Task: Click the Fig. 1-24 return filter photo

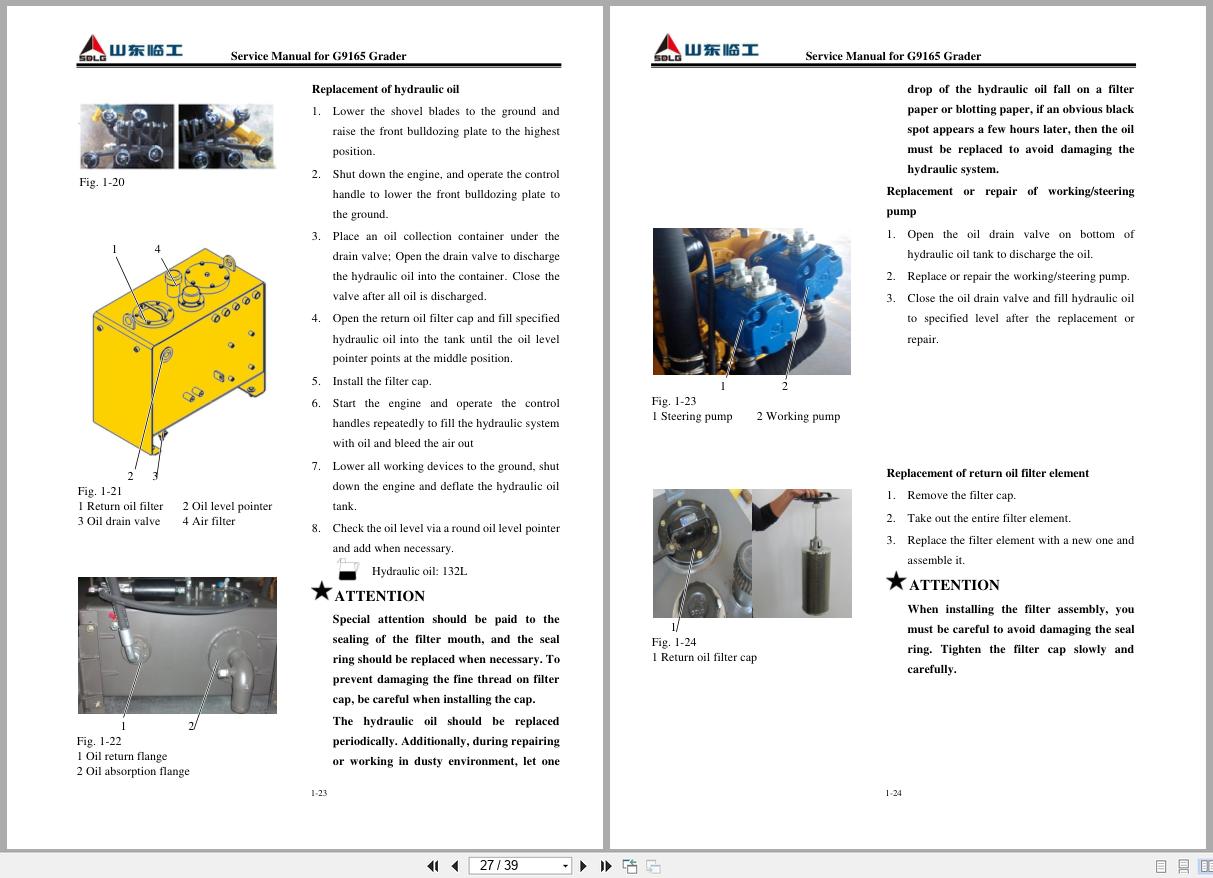Action: pos(751,553)
